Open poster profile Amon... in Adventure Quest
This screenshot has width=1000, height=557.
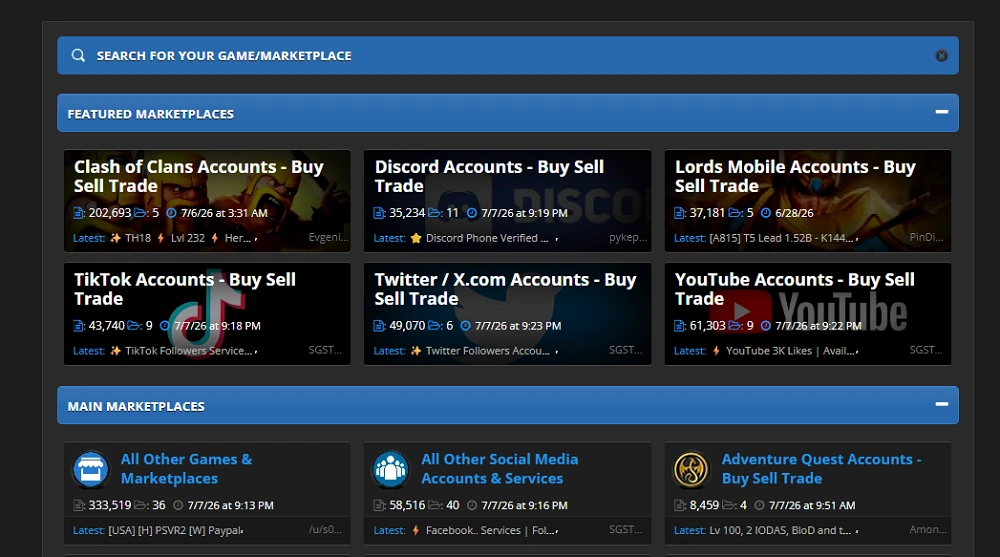928,530
